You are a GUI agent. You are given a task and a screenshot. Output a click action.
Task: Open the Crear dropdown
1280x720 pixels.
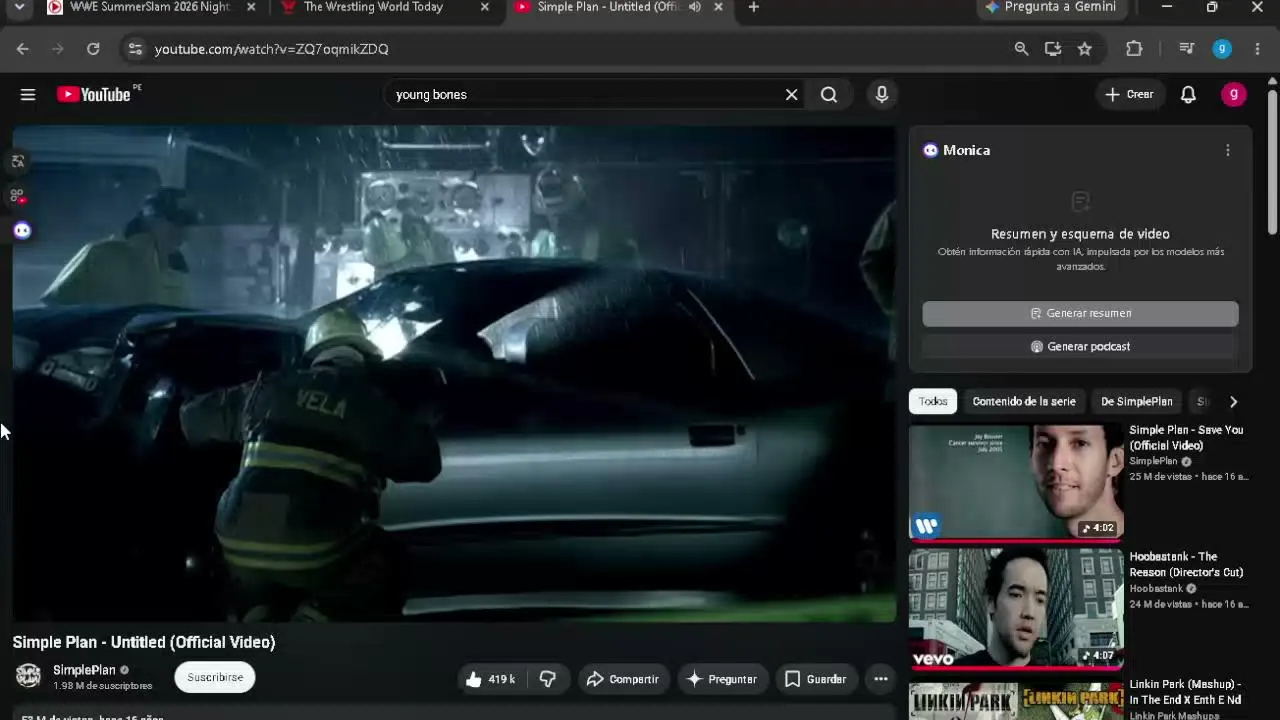tap(1130, 94)
